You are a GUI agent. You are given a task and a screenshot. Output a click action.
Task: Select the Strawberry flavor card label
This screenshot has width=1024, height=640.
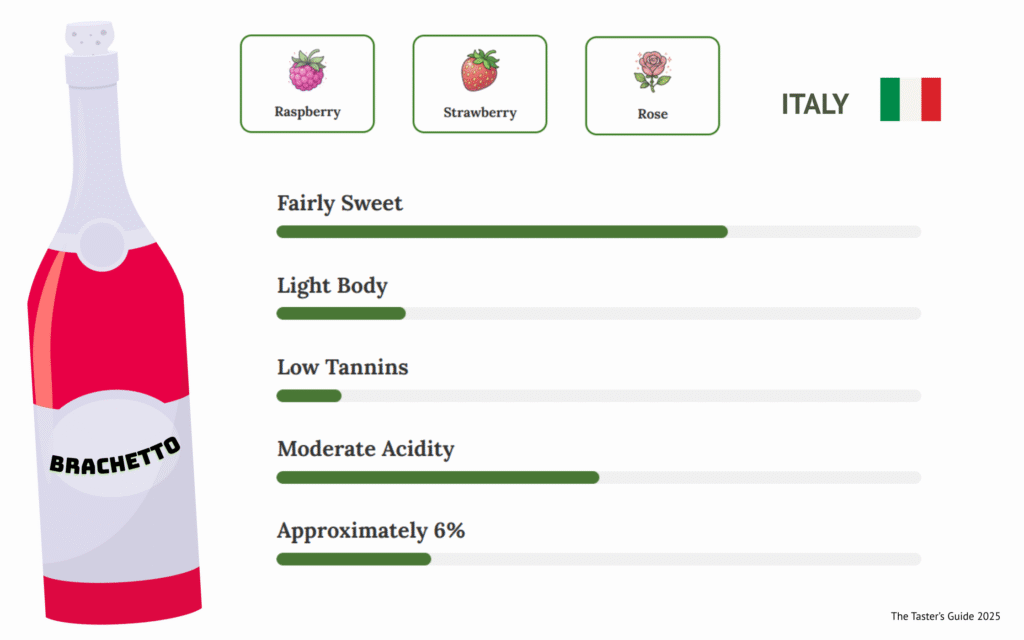480,113
